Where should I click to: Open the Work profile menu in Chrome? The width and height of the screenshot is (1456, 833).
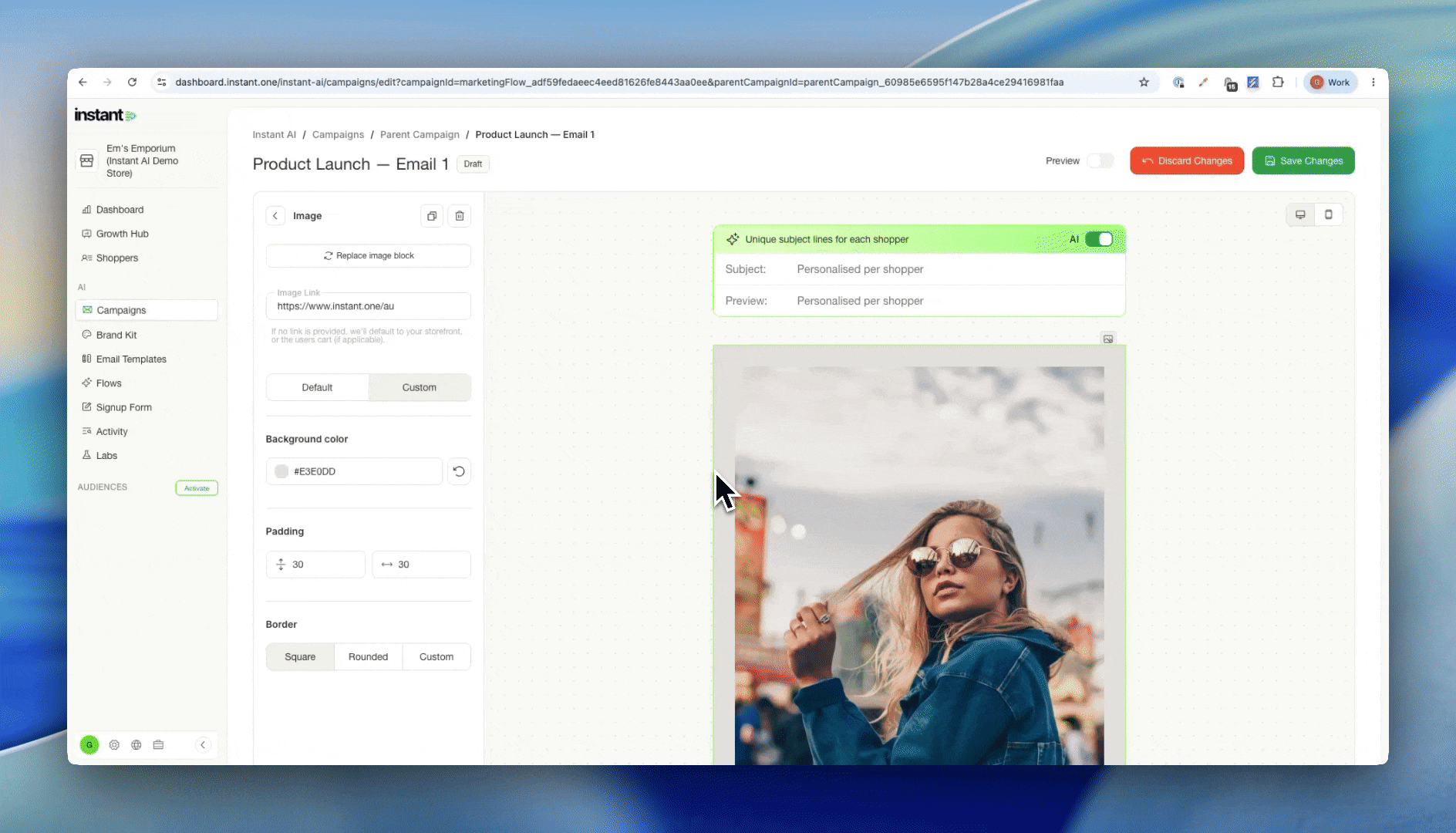tap(1330, 83)
